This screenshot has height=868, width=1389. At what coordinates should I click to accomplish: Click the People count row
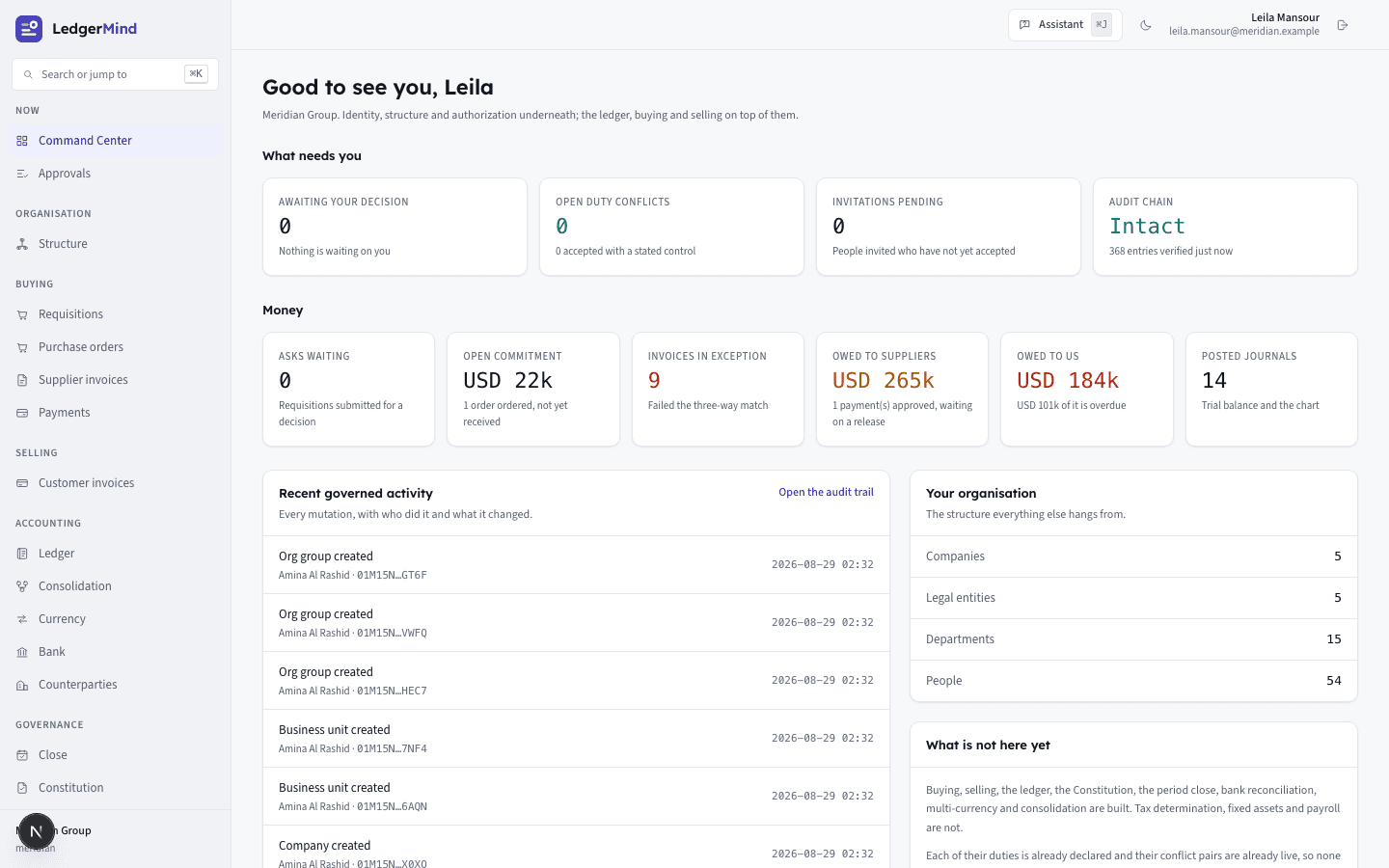pyautogui.click(x=1133, y=681)
